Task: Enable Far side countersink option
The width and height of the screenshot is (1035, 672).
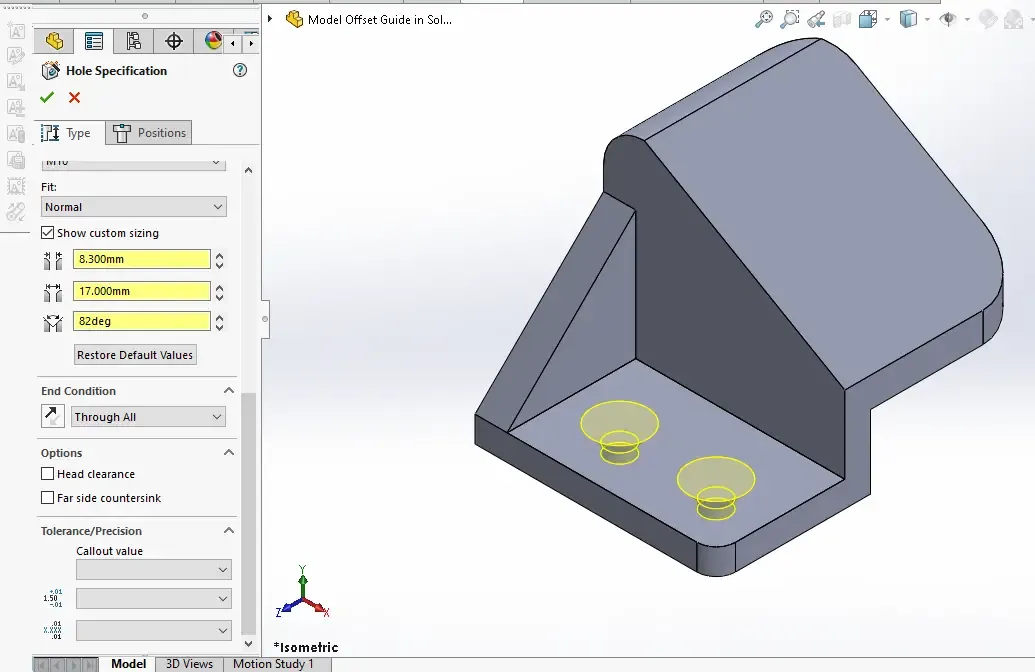Action: pos(48,498)
